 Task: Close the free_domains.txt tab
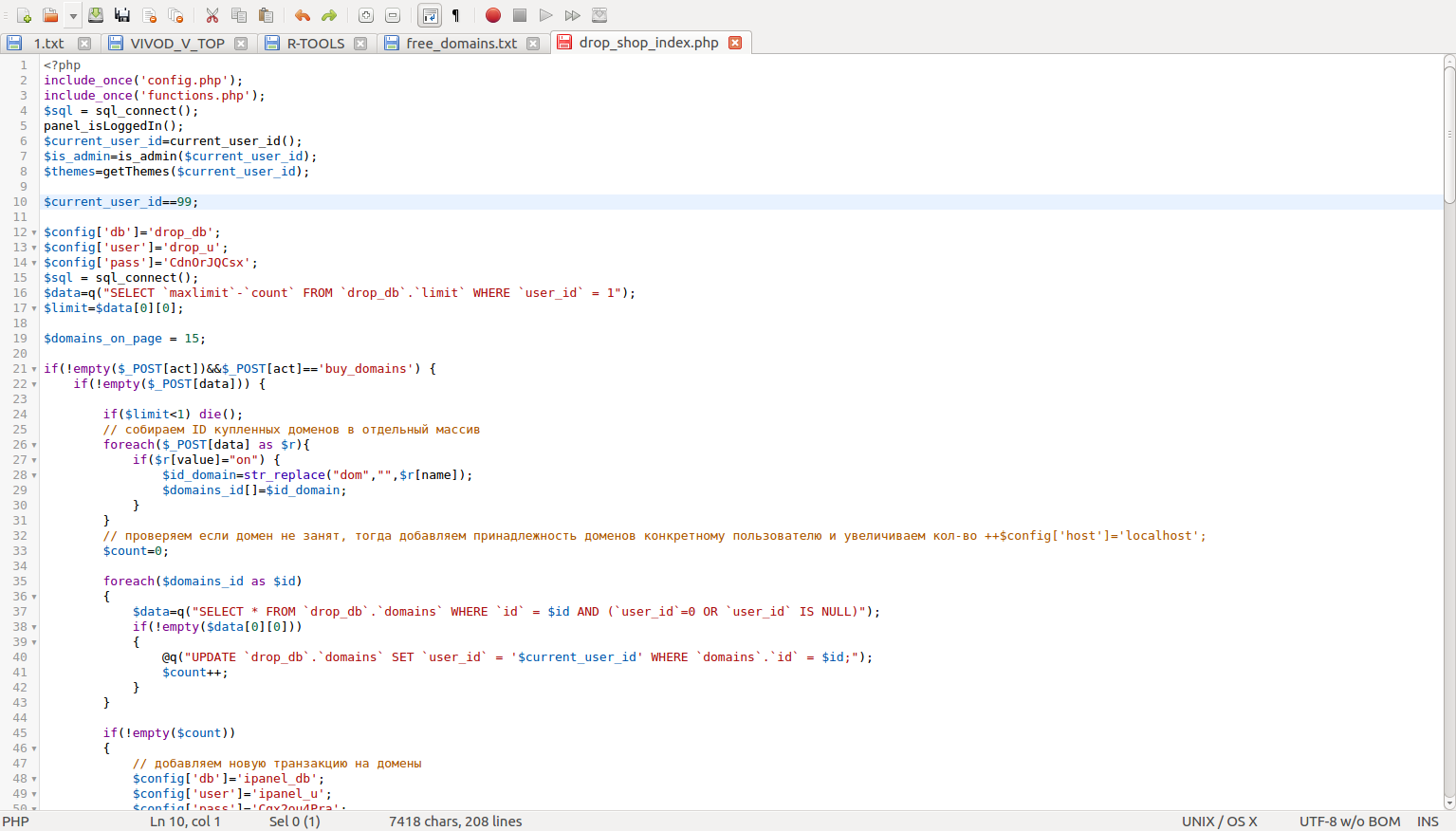[x=533, y=44]
